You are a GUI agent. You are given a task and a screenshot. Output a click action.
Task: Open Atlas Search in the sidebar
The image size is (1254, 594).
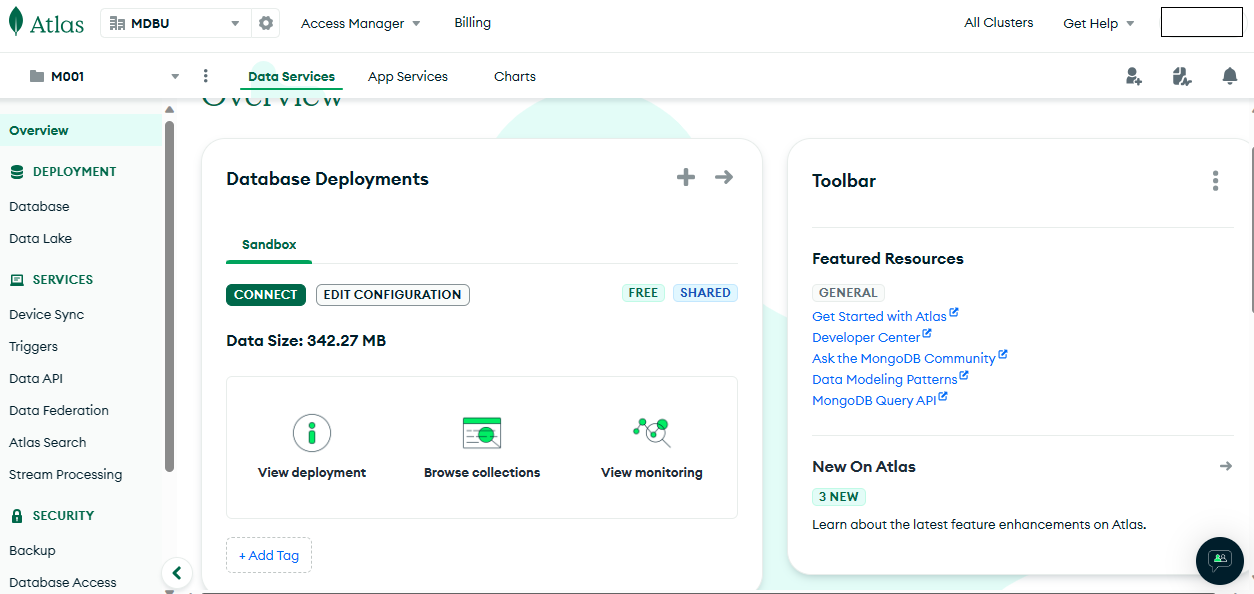pos(47,442)
